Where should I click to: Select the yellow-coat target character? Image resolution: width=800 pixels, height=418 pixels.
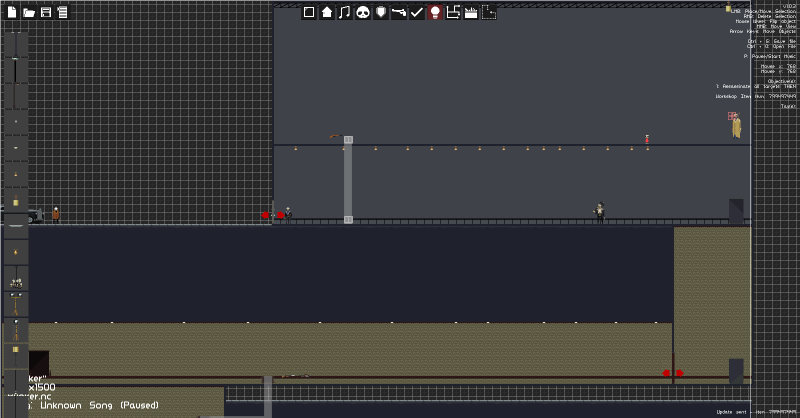coord(736,126)
